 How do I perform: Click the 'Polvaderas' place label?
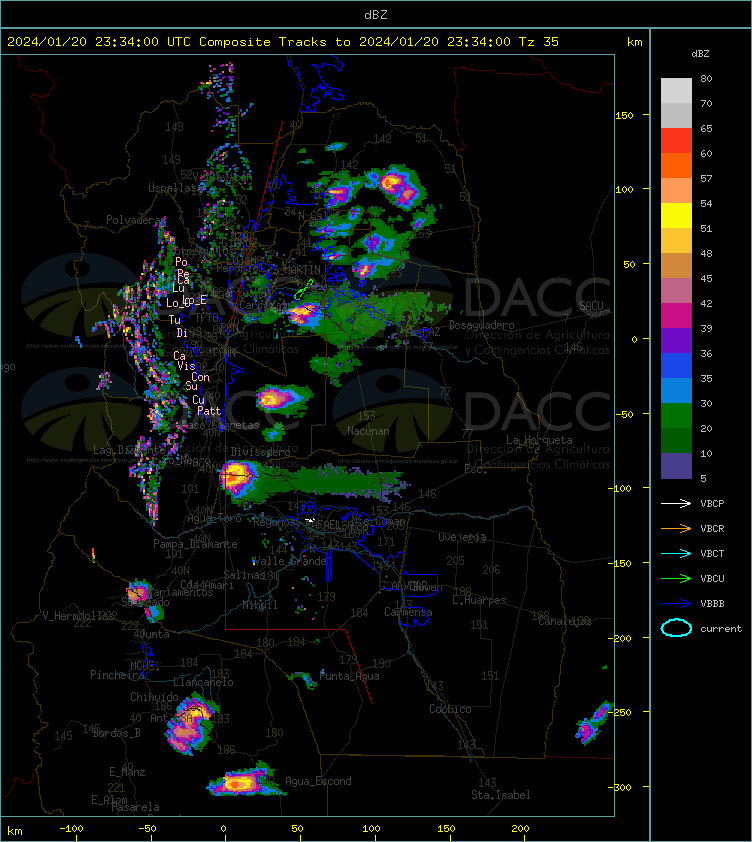pos(135,220)
